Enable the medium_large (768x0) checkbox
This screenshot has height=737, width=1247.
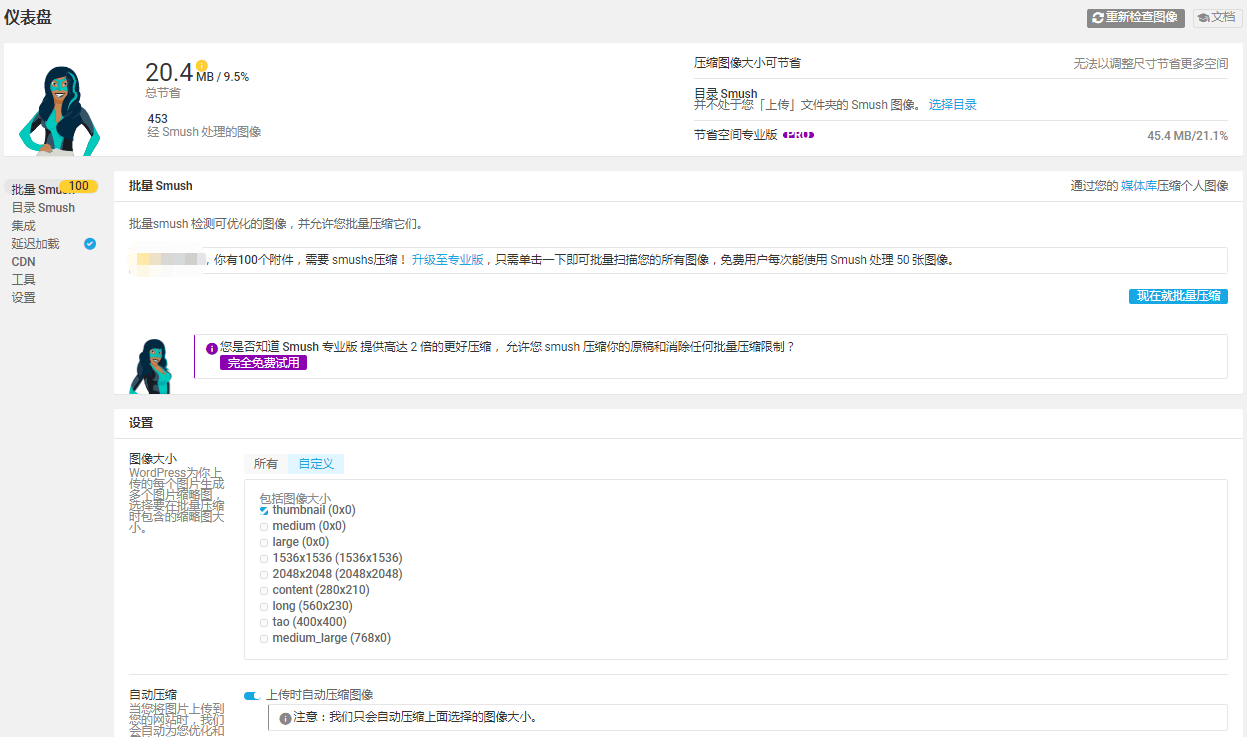[x=264, y=638]
